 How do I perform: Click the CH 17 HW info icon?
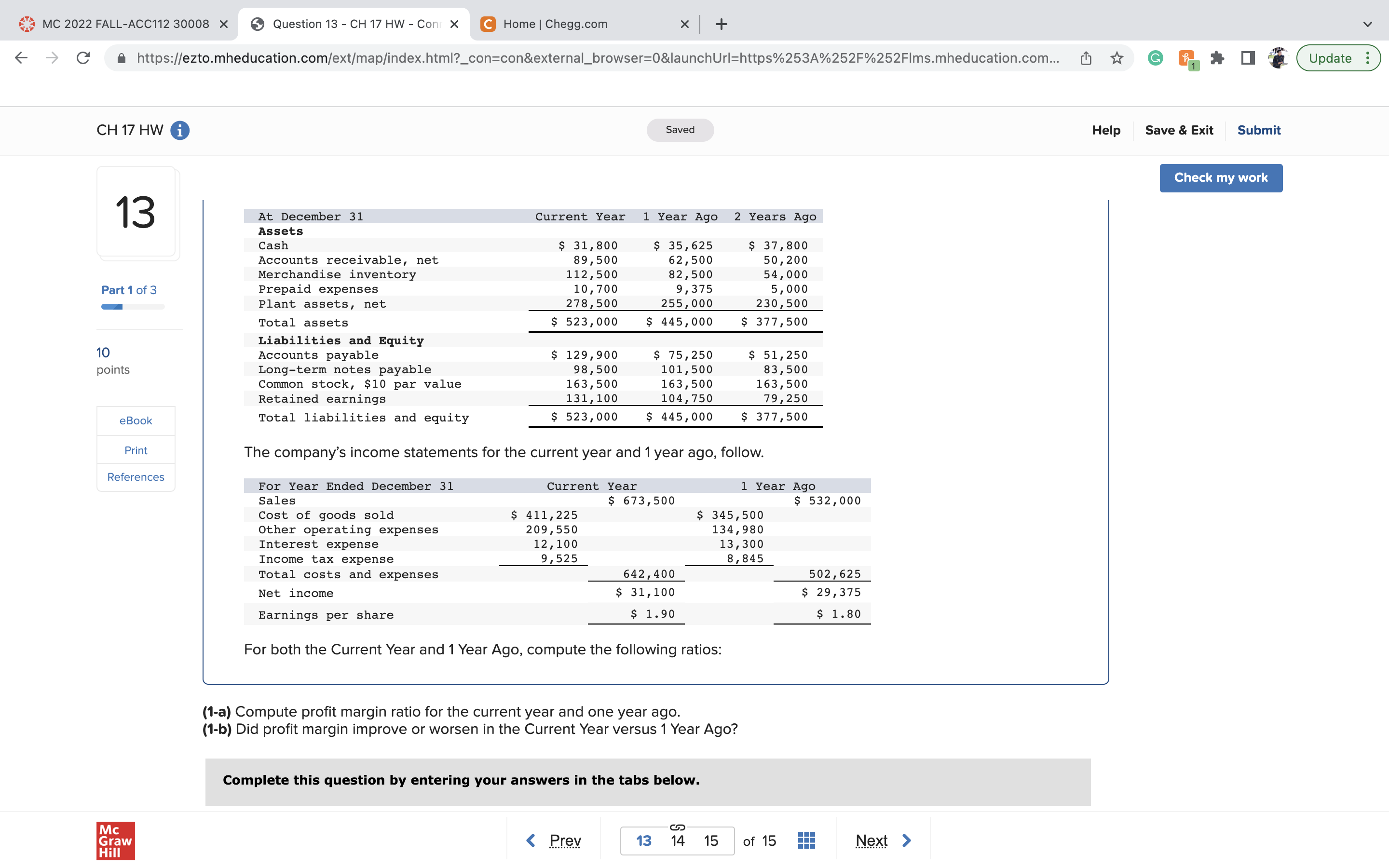(179, 130)
